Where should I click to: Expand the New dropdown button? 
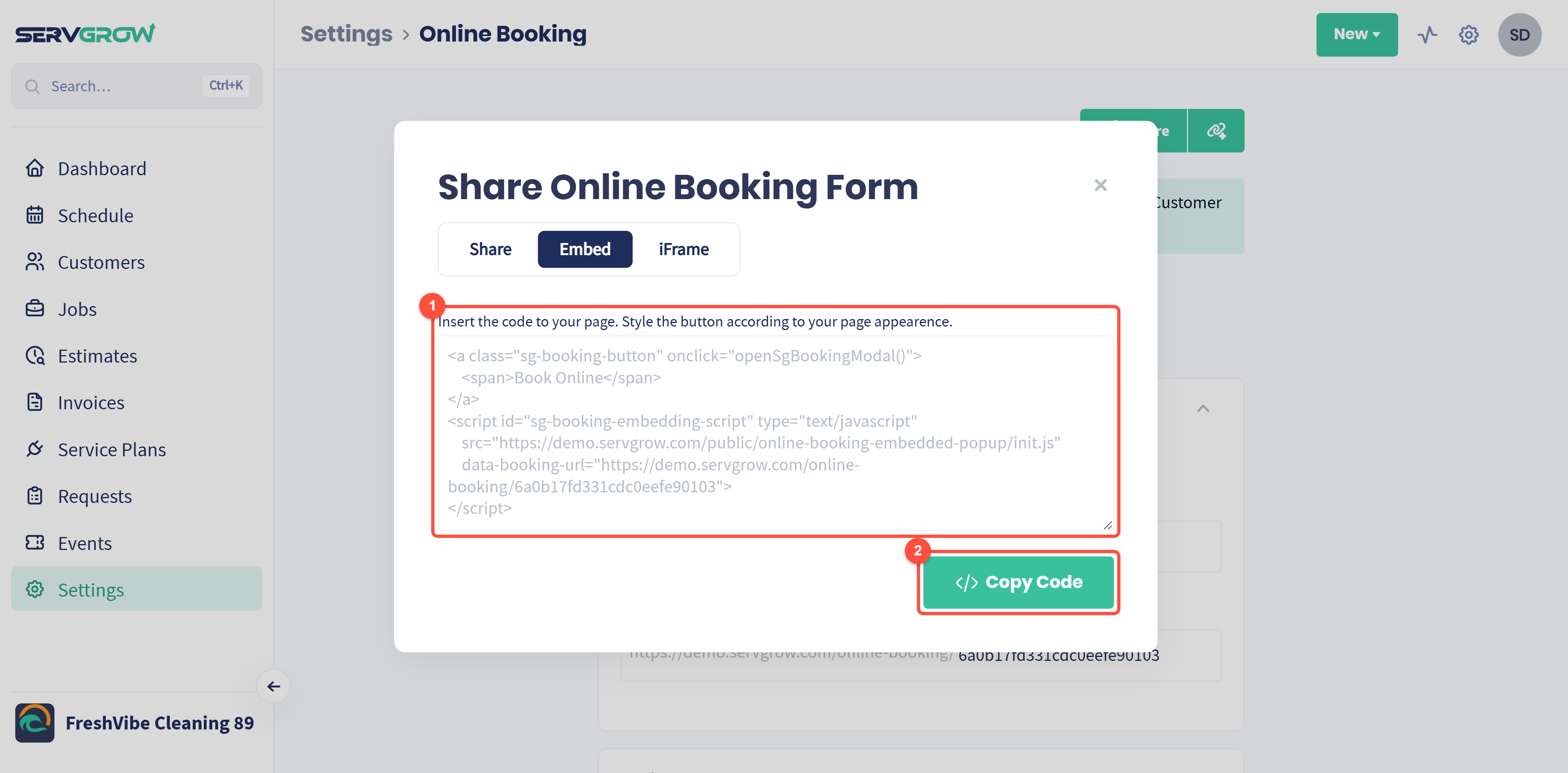(x=1356, y=35)
